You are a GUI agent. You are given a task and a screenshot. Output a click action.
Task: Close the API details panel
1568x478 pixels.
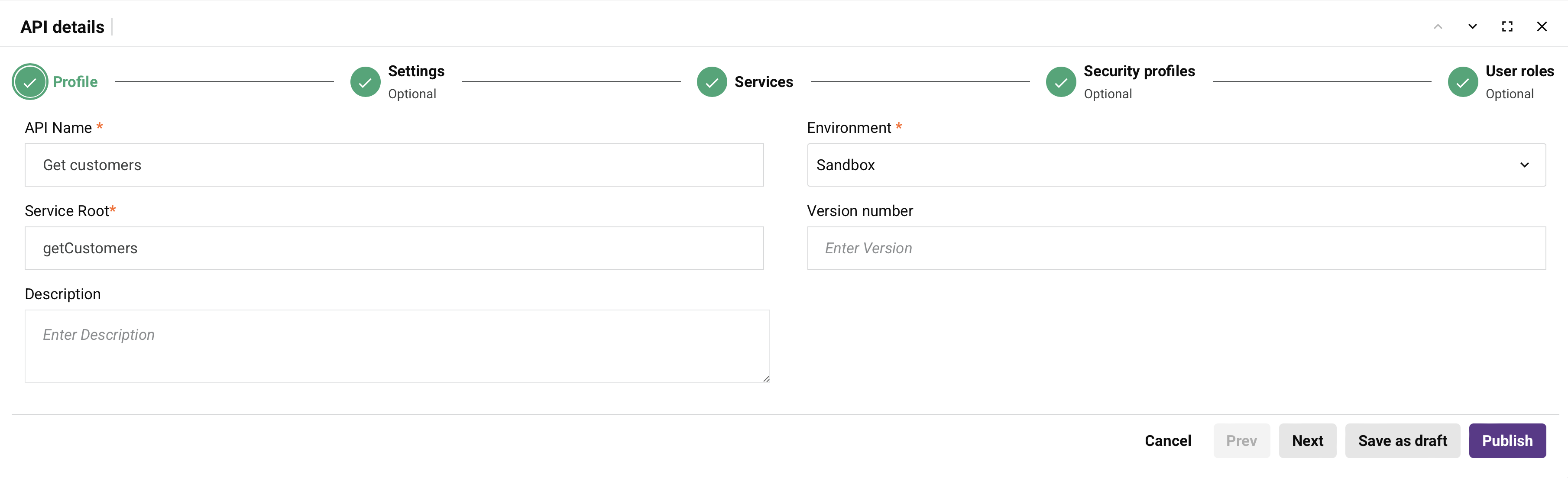pos(1542,27)
